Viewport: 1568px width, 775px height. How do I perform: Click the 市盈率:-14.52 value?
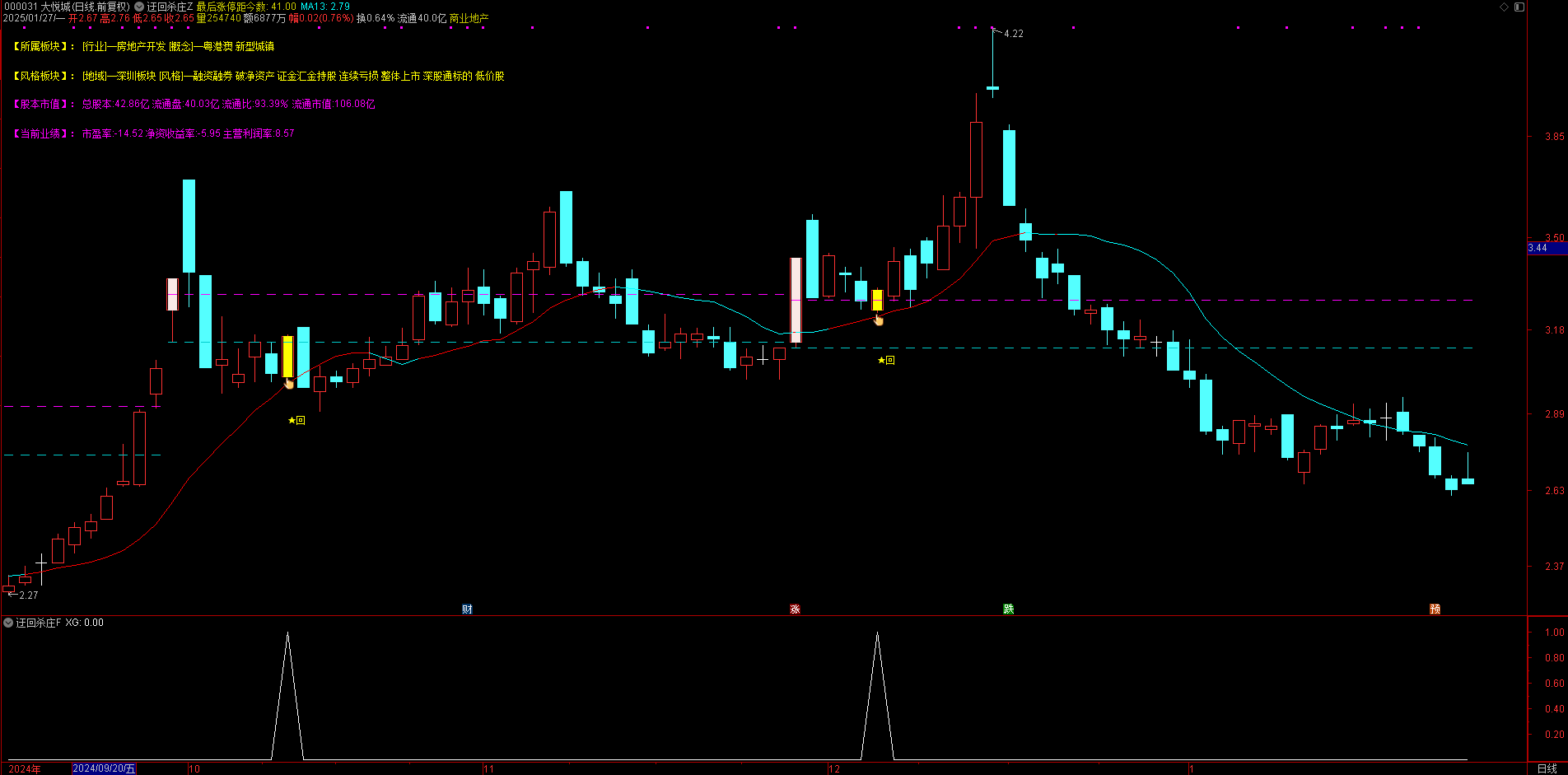pos(113,133)
